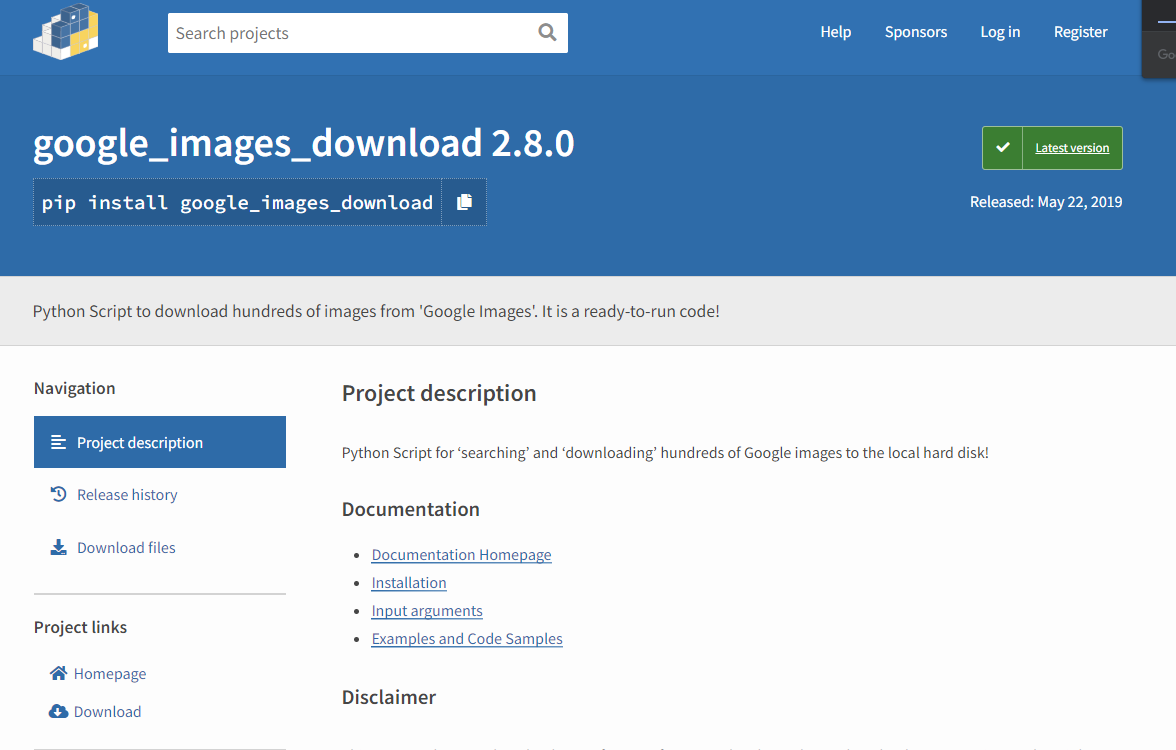
Task: Go to Log in
Action: coord(1000,32)
